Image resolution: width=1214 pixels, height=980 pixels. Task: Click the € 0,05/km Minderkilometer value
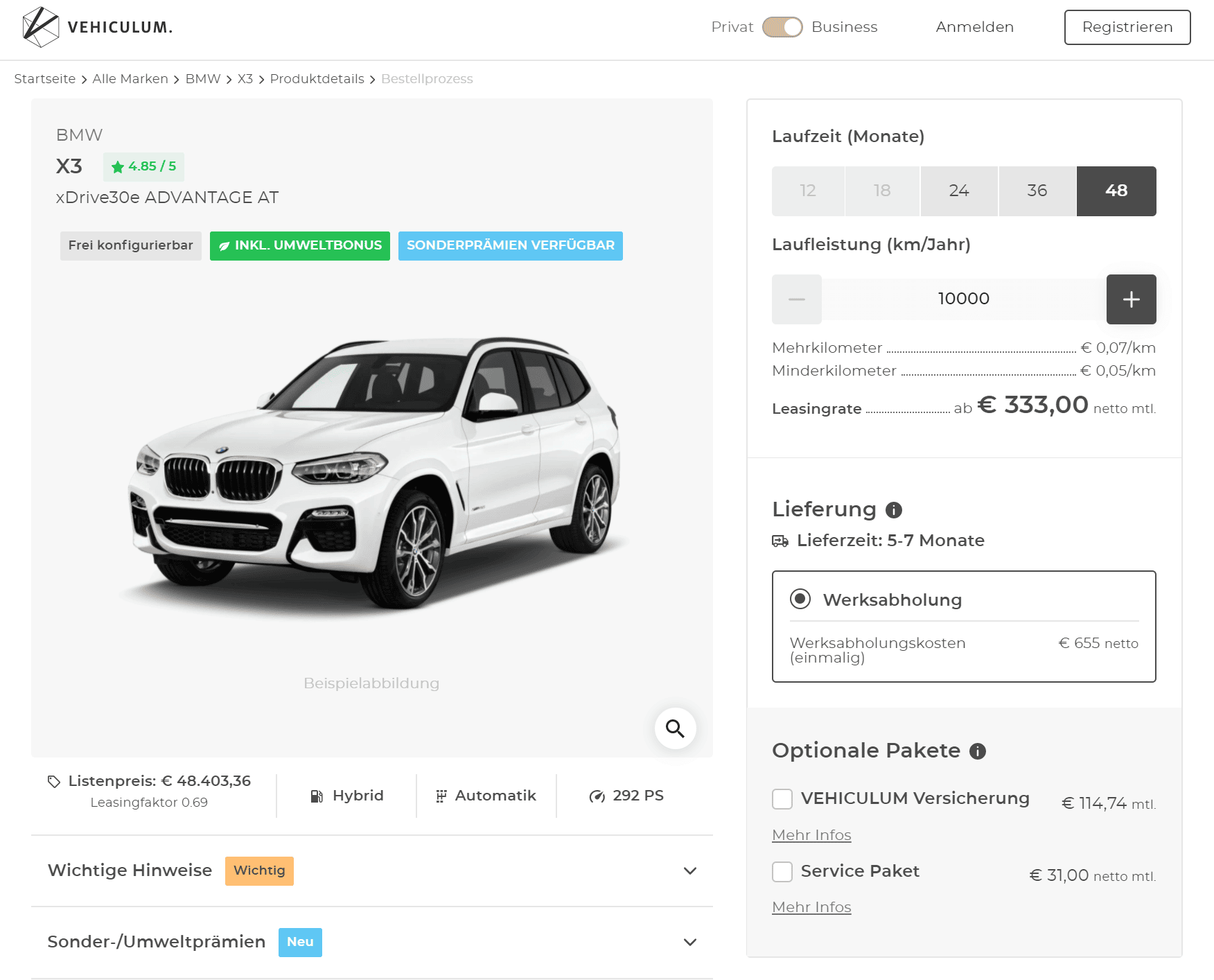click(1118, 371)
